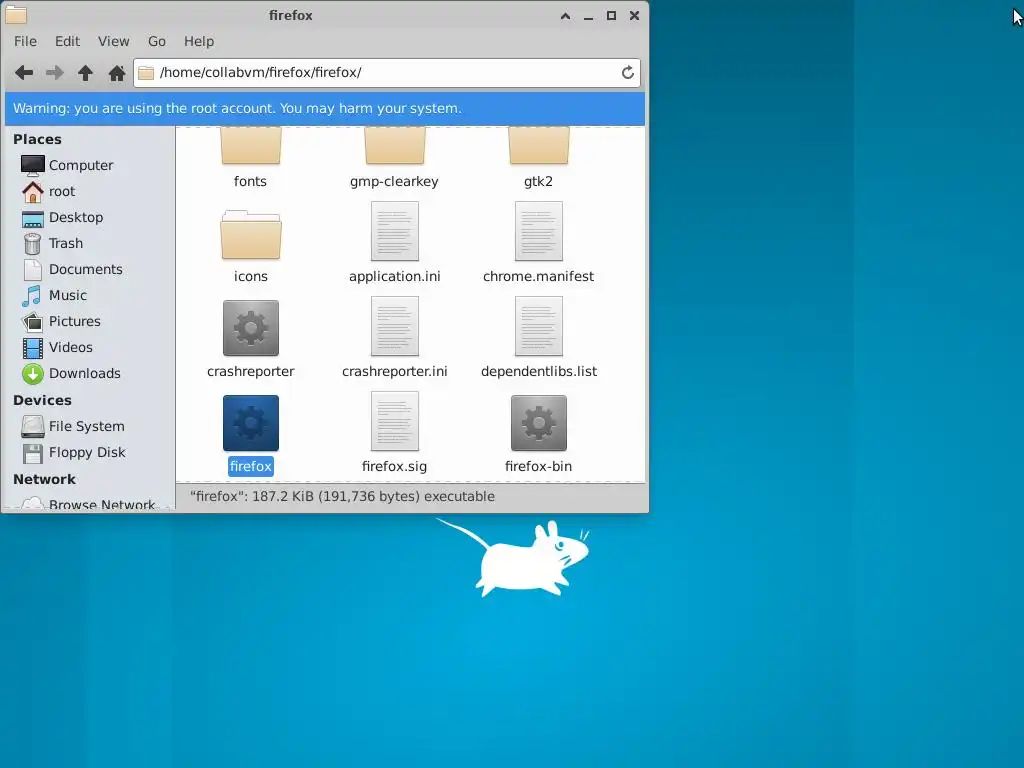Go back using the back arrow

pyautogui.click(x=24, y=72)
